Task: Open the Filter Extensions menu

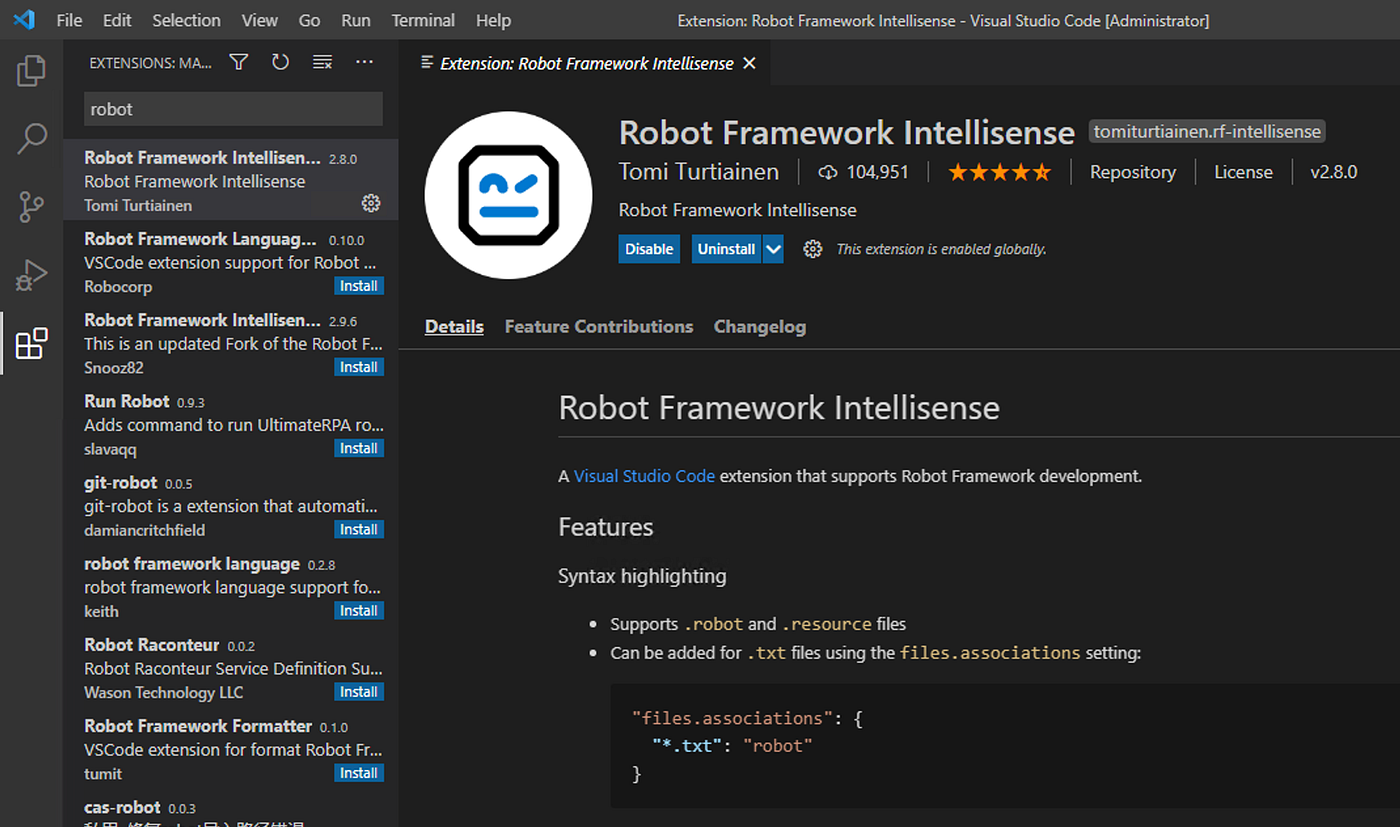Action: coord(238,61)
